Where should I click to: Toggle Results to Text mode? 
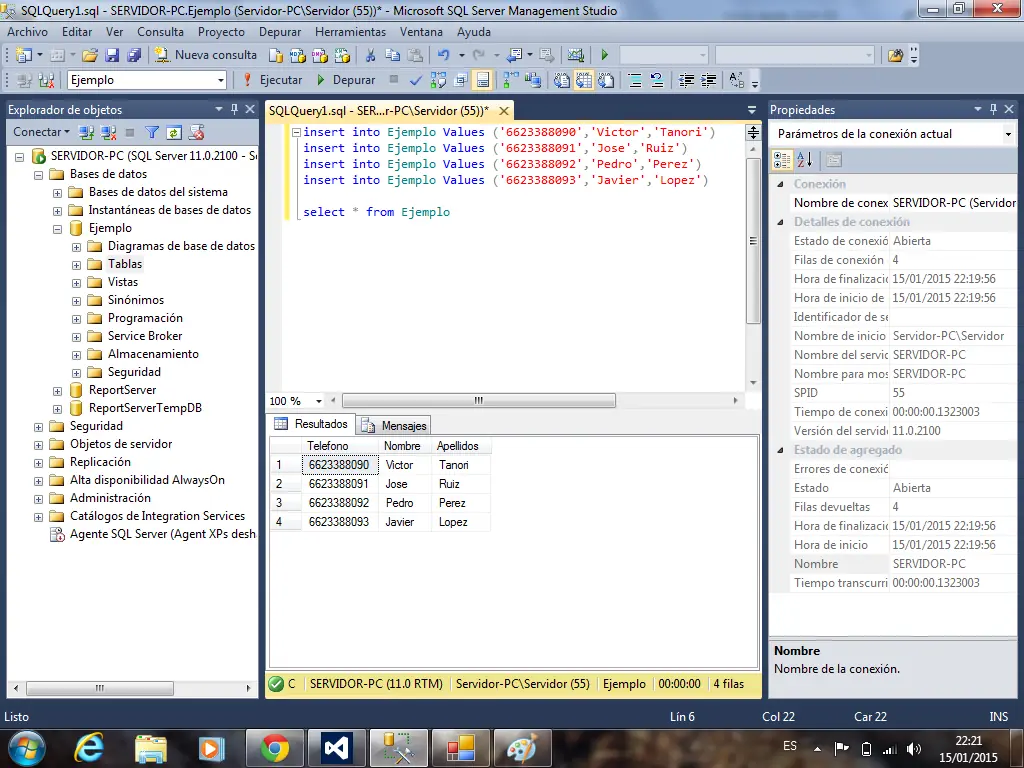click(561, 80)
